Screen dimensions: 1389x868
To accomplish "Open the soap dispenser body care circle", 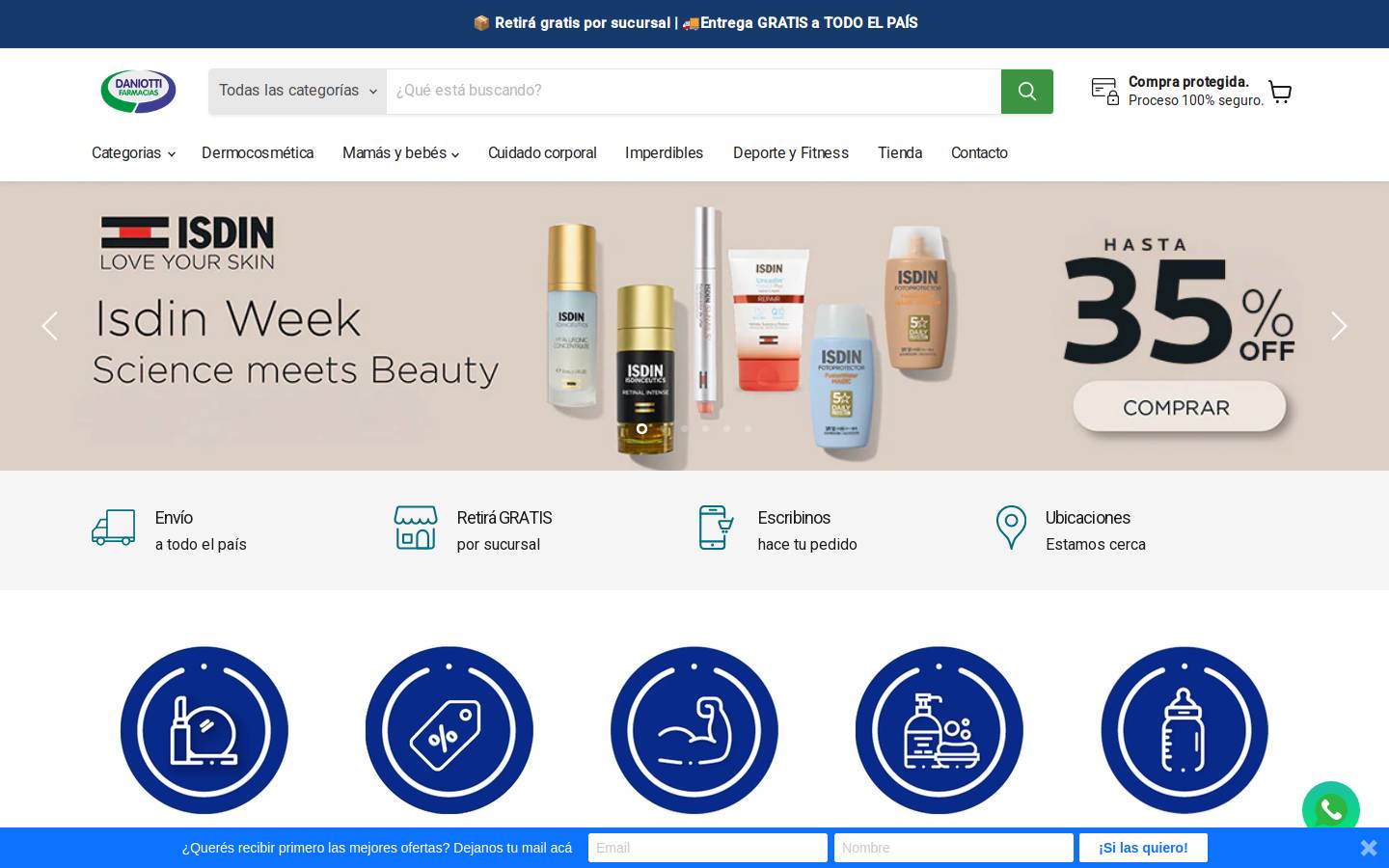I will (x=940, y=730).
